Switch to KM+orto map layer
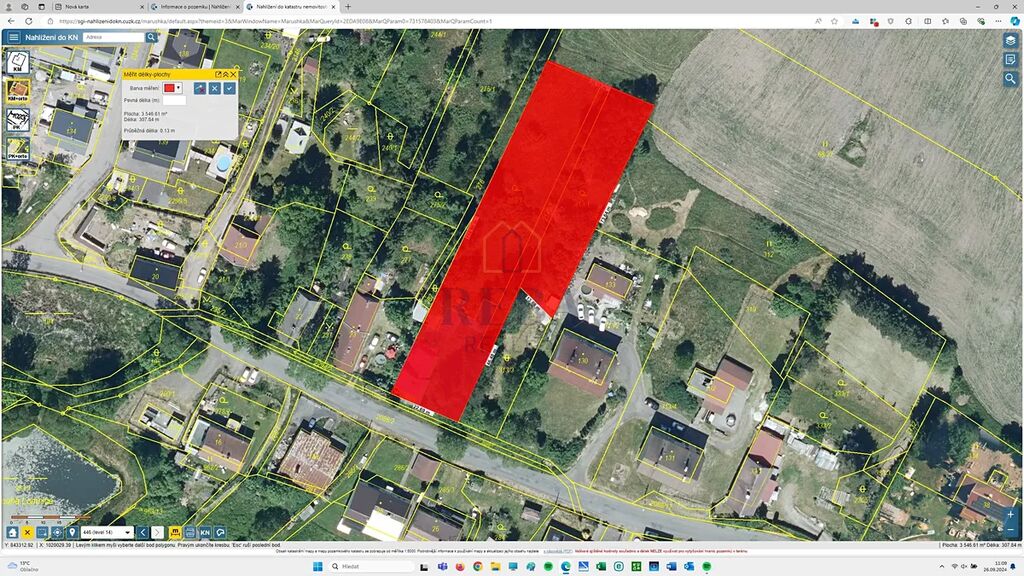The height and width of the screenshot is (576, 1024). pyautogui.click(x=17, y=91)
